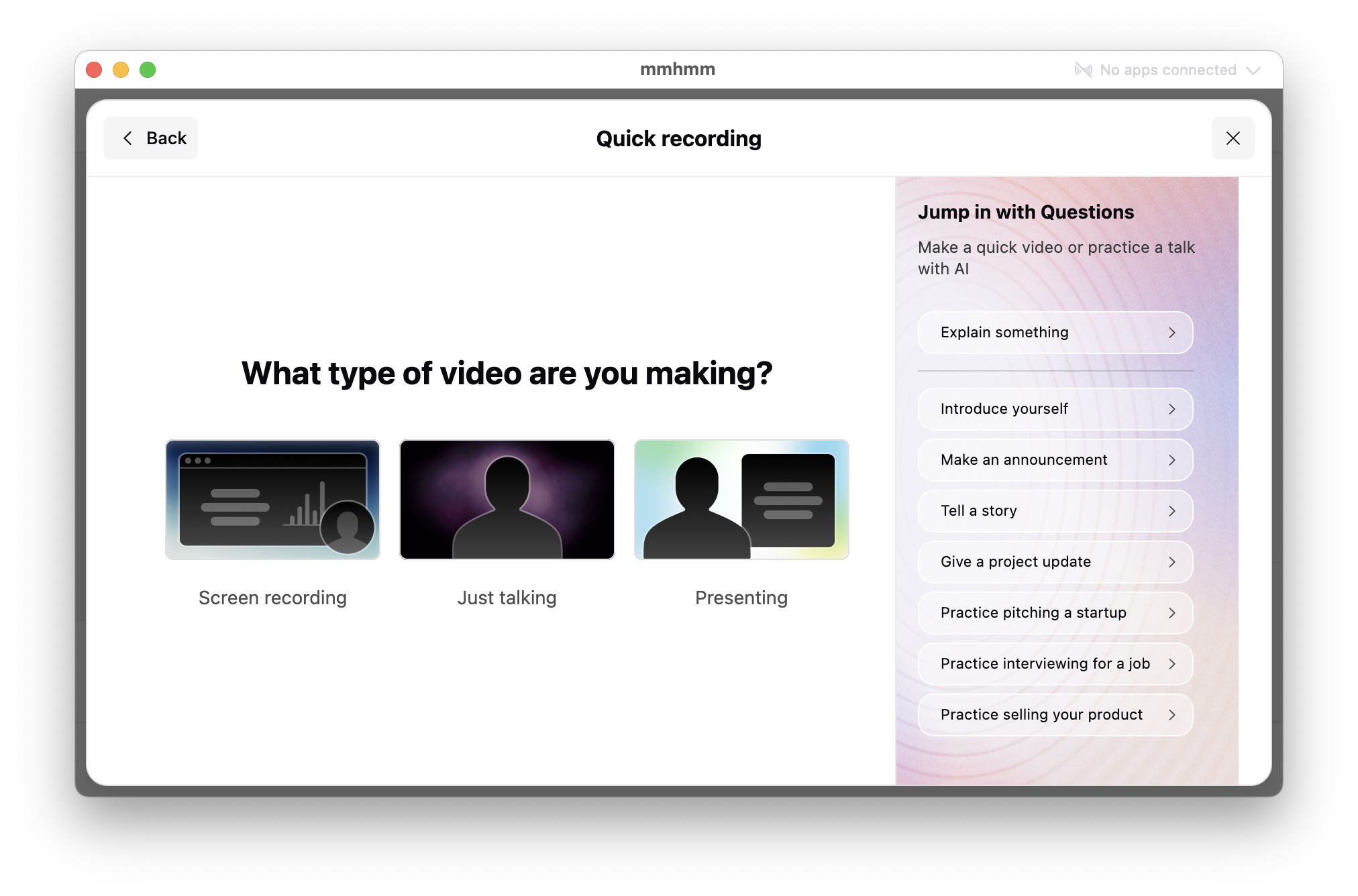Viewport: 1358px width, 896px height.
Task: Click the person silhouette in Just talking card
Action: click(x=507, y=503)
